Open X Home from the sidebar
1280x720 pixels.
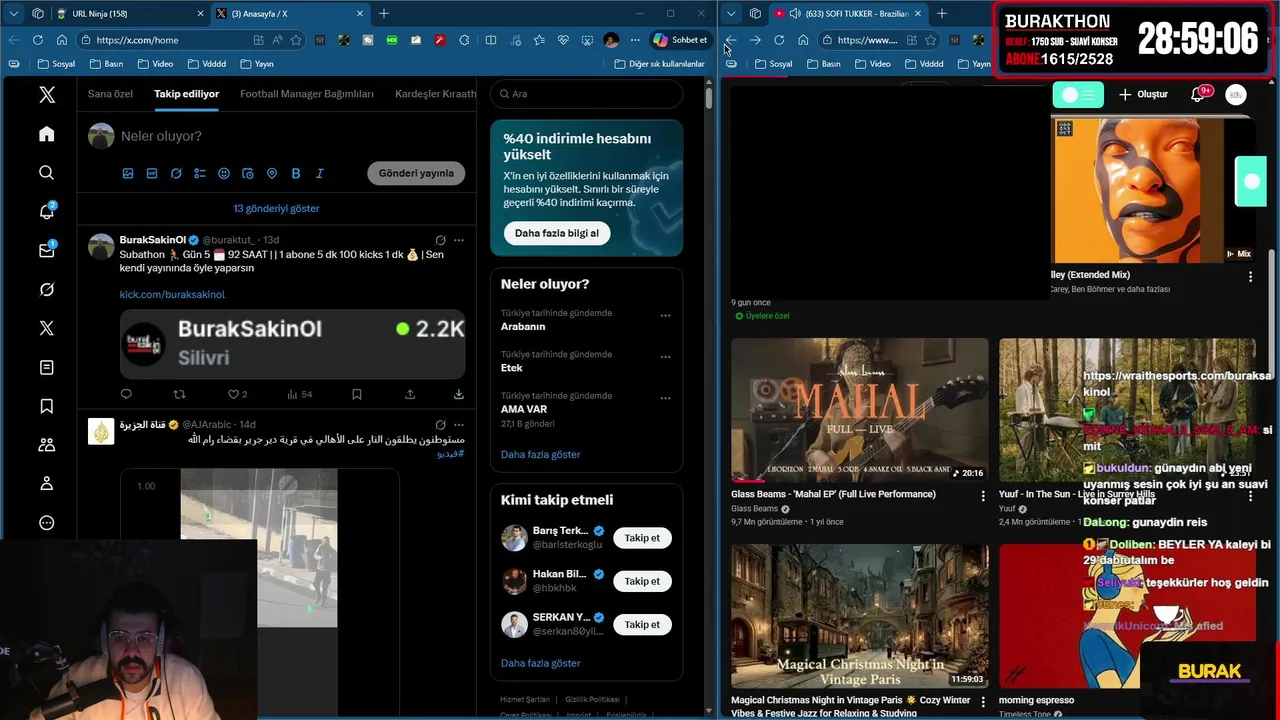[46, 134]
